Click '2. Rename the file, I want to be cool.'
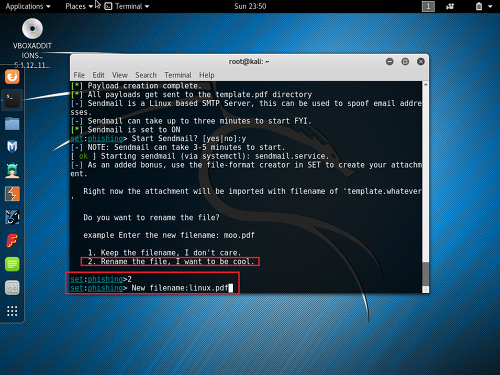Screen dimensions: 500x375 point(171,261)
